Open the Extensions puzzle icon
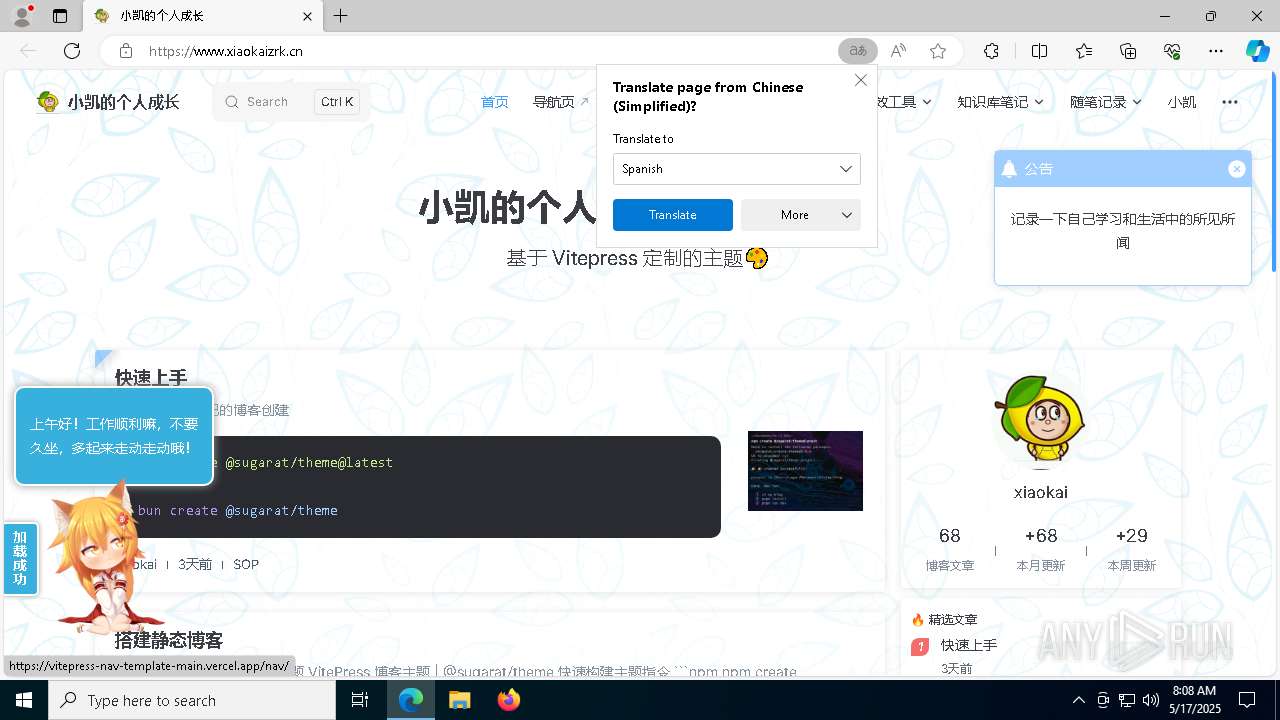The height and width of the screenshot is (720, 1280). [991, 51]
